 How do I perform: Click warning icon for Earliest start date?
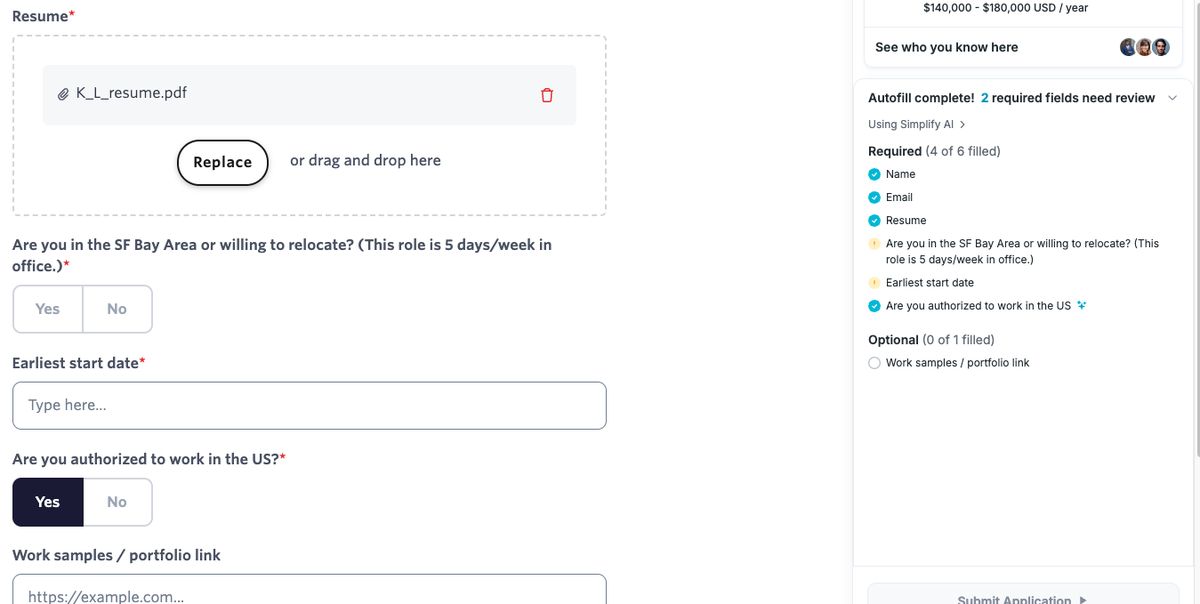[874, 282]
